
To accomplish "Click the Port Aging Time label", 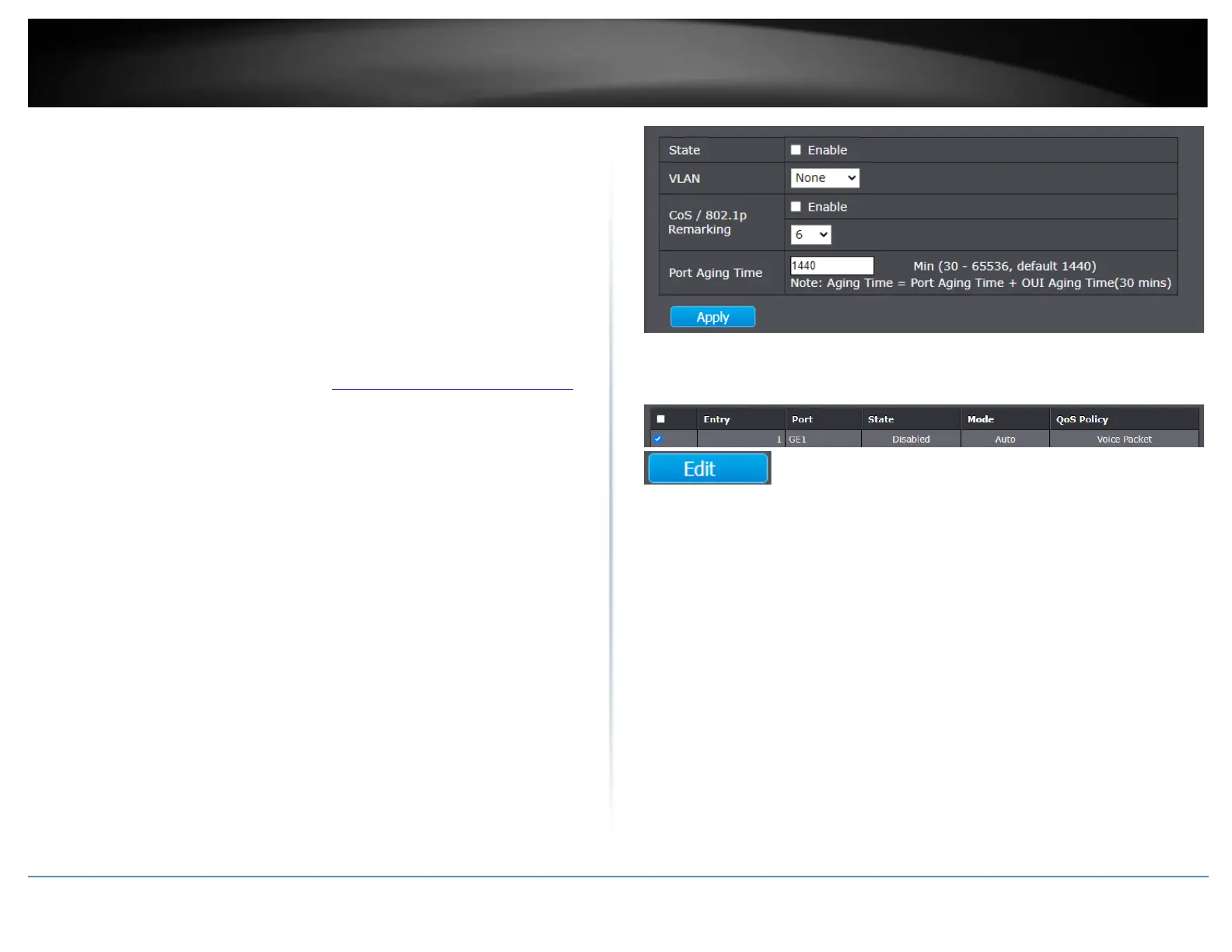I will click(716, 273).
